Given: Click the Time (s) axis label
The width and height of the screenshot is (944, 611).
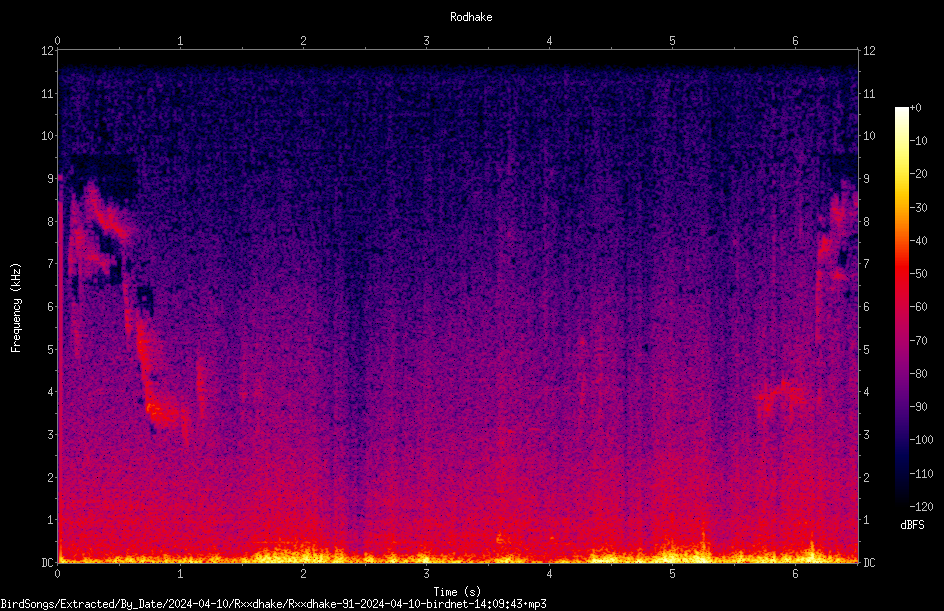Looking at the screenshot, I should (457, 592).
